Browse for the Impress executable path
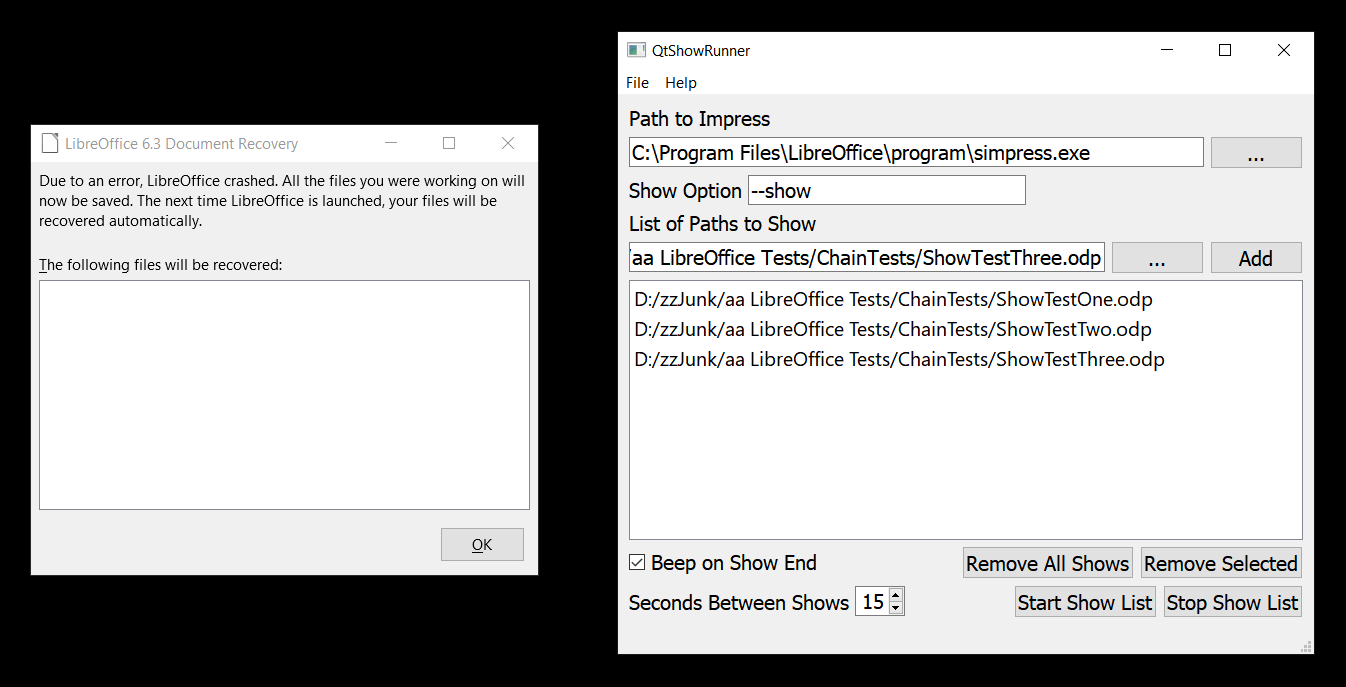Image resolution: width=1346 pixels, height=687 pixels. coord(1256,153)
